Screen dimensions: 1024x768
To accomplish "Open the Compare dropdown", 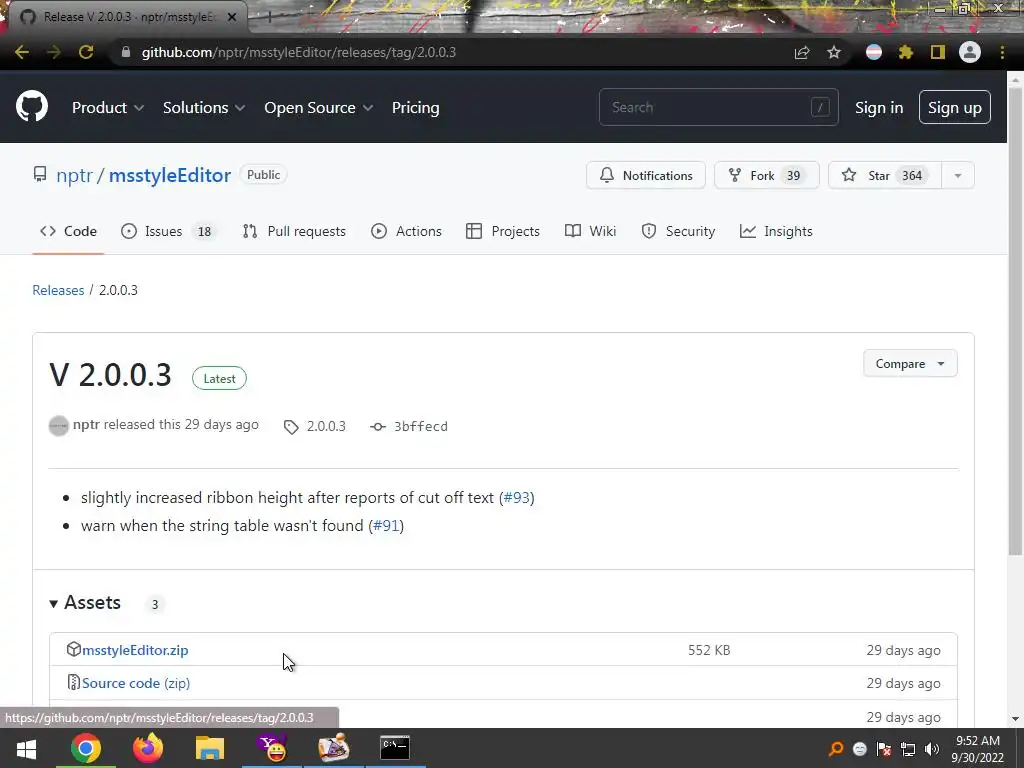I will [910, 364].
